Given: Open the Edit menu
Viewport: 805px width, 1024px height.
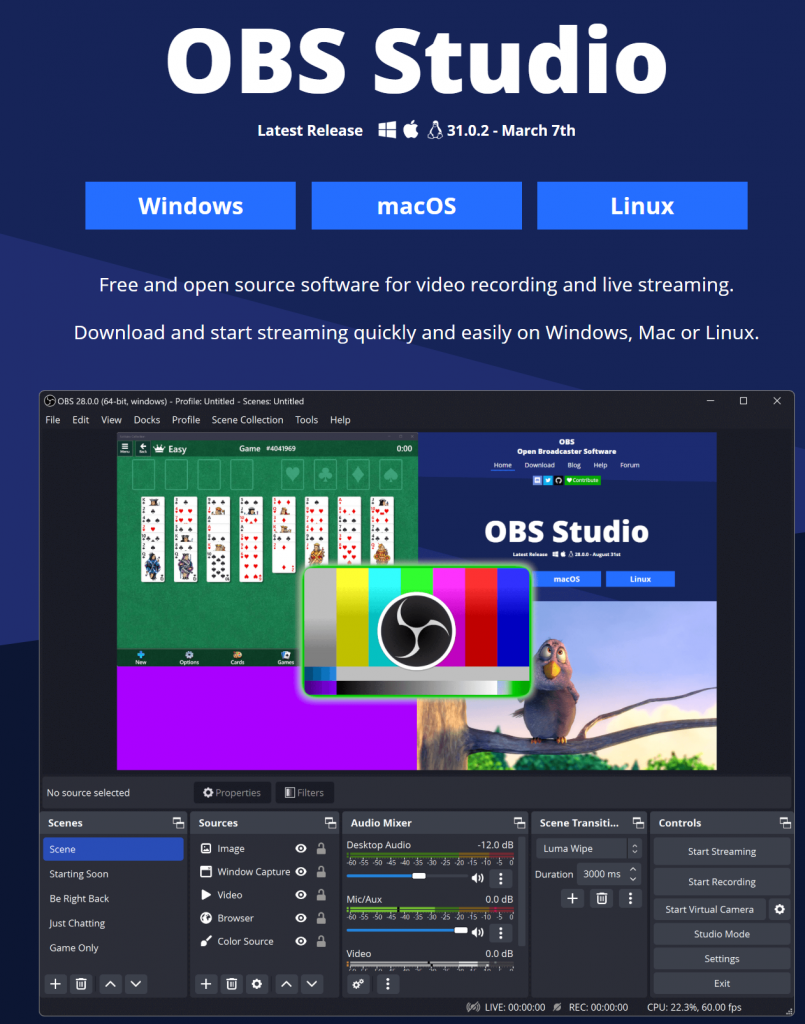Looking at the screenshot, I should click(81, 420).
